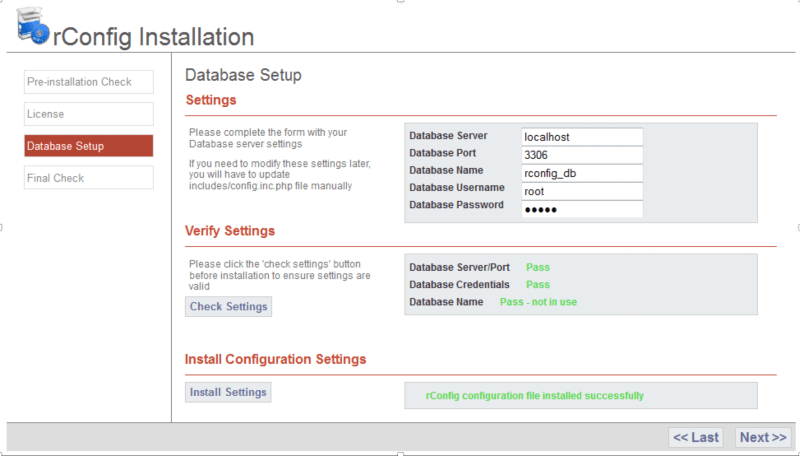The width and height of the screenshot is (800, 456).
Task: Proceed with the Next >> button
Action: [x=763, y=437]
